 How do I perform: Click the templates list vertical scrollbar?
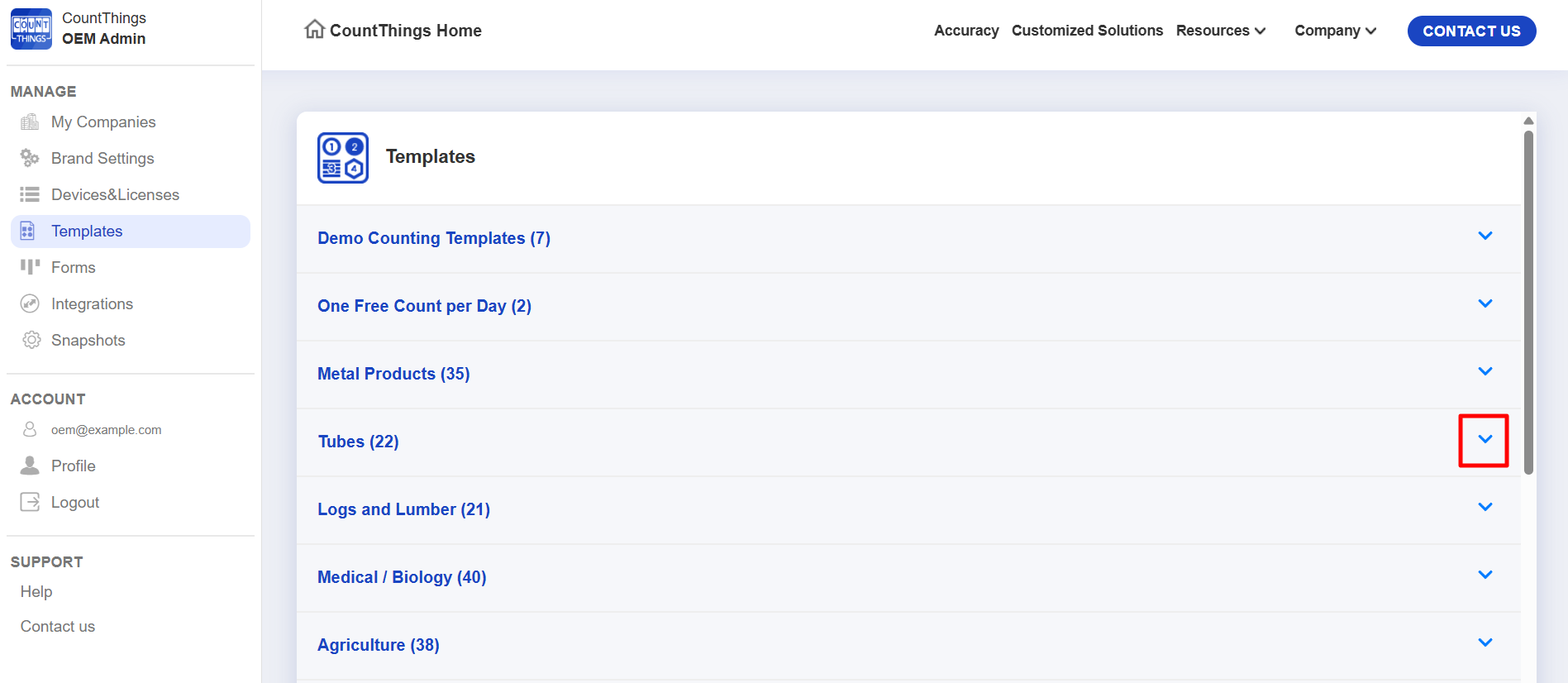(1528, 303)
